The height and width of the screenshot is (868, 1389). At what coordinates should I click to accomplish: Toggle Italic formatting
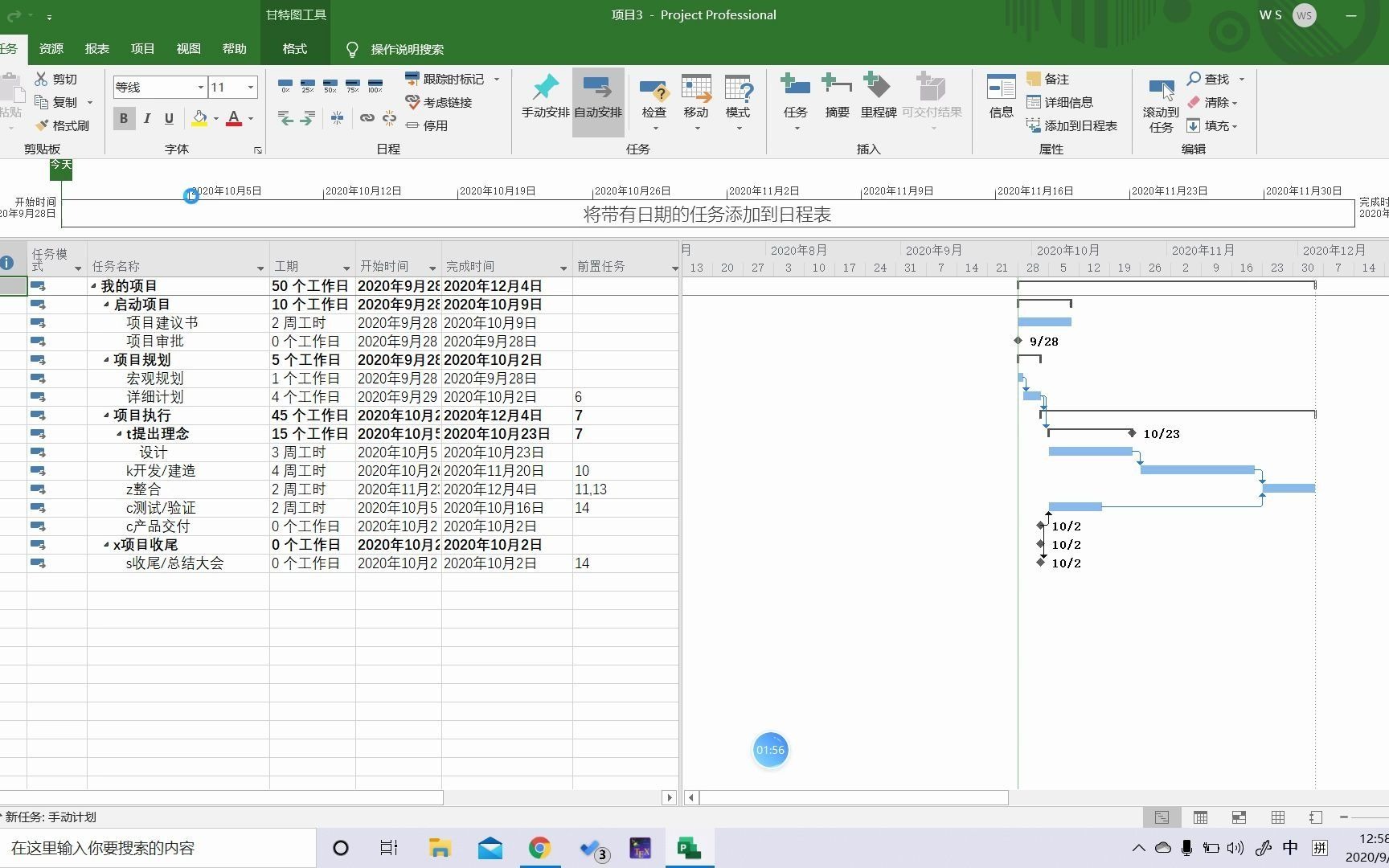(146, 118)
